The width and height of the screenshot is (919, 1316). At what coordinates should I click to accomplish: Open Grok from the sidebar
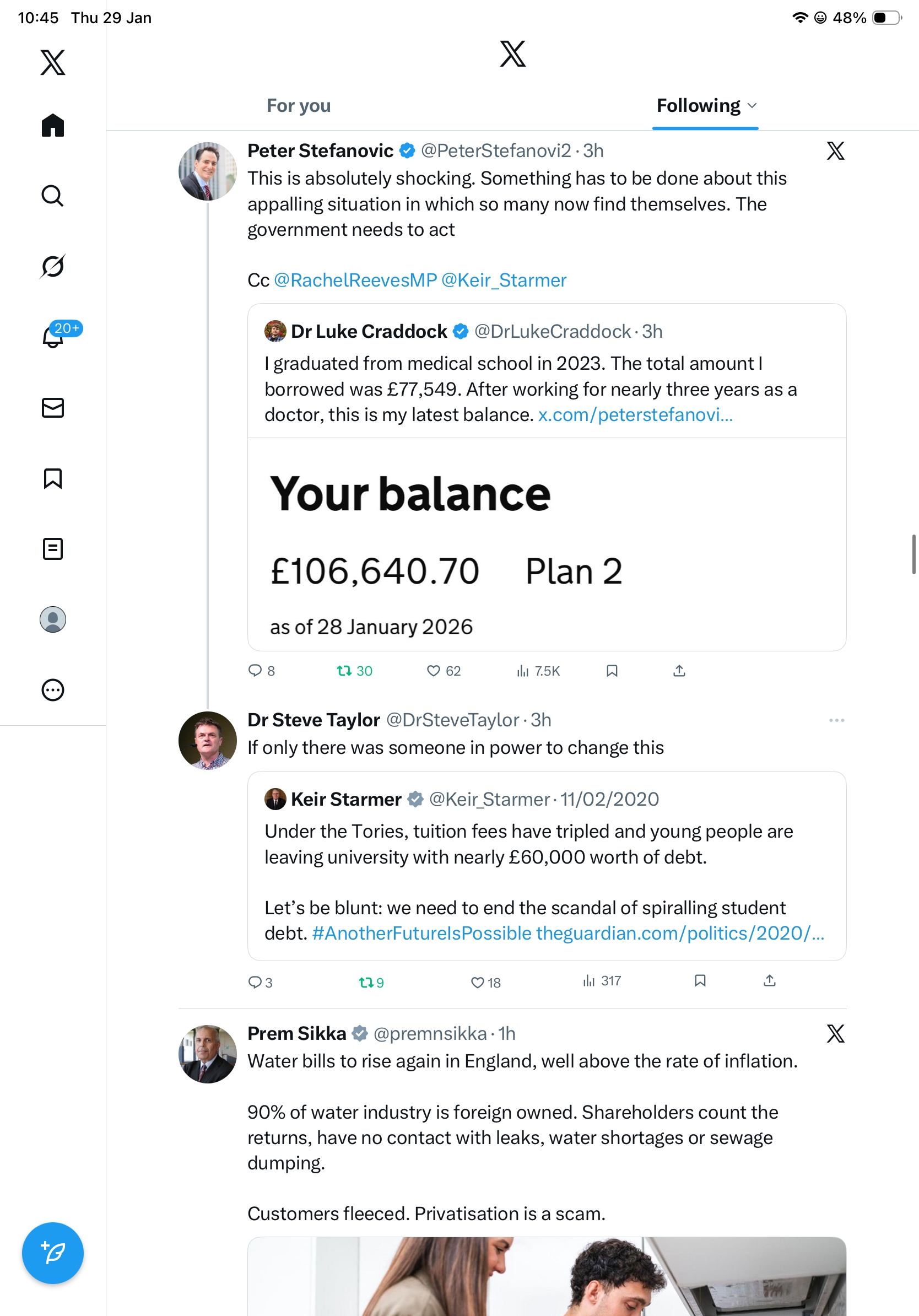tap(53, 267)
